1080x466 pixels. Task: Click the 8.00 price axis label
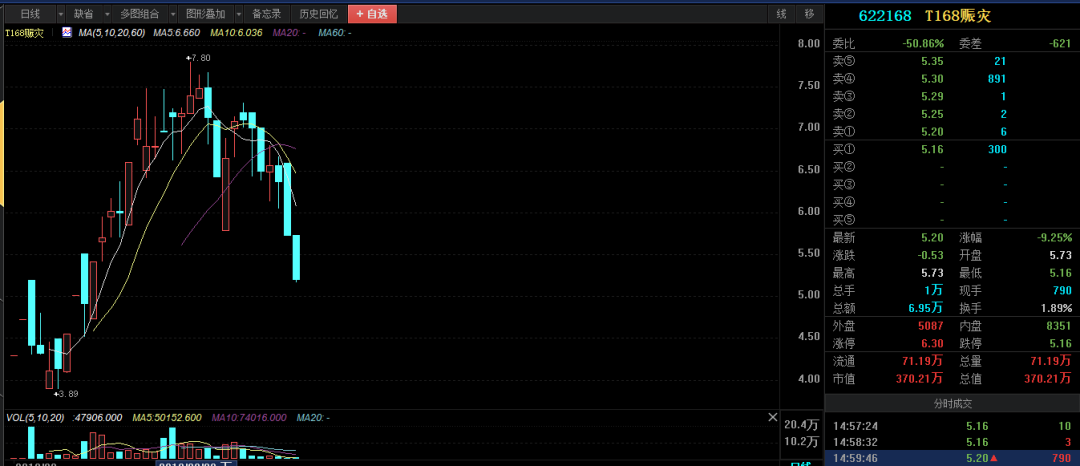809,43
